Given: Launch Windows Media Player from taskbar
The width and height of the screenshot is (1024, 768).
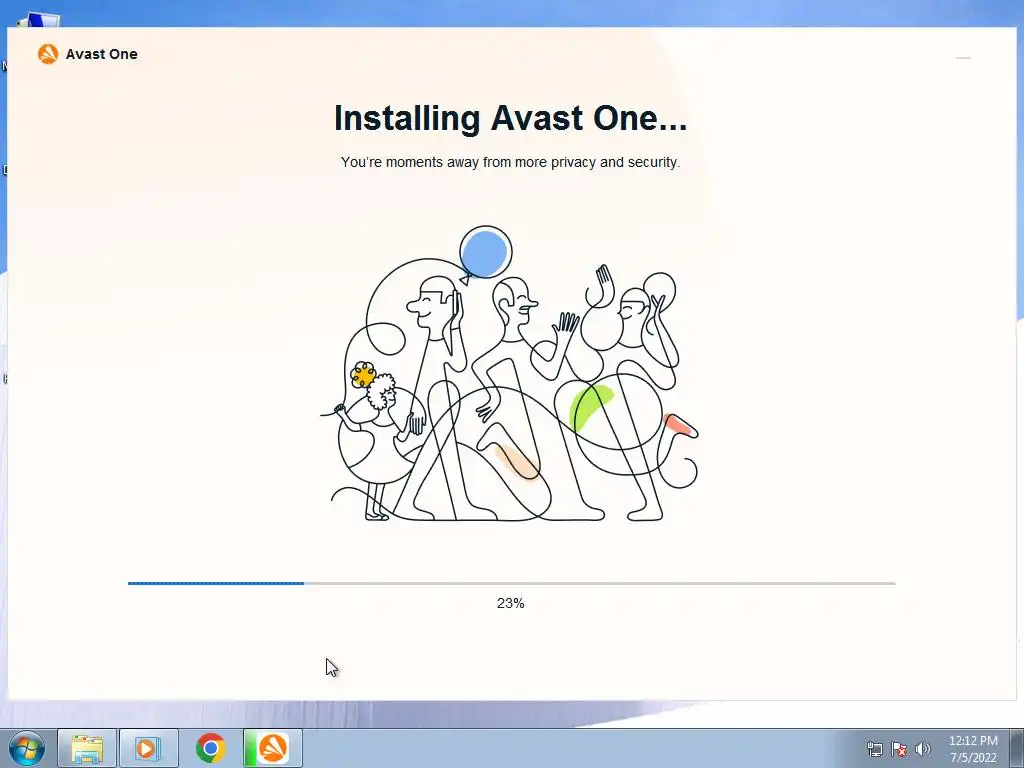Looking at the screenshot, I should (148, 748).
